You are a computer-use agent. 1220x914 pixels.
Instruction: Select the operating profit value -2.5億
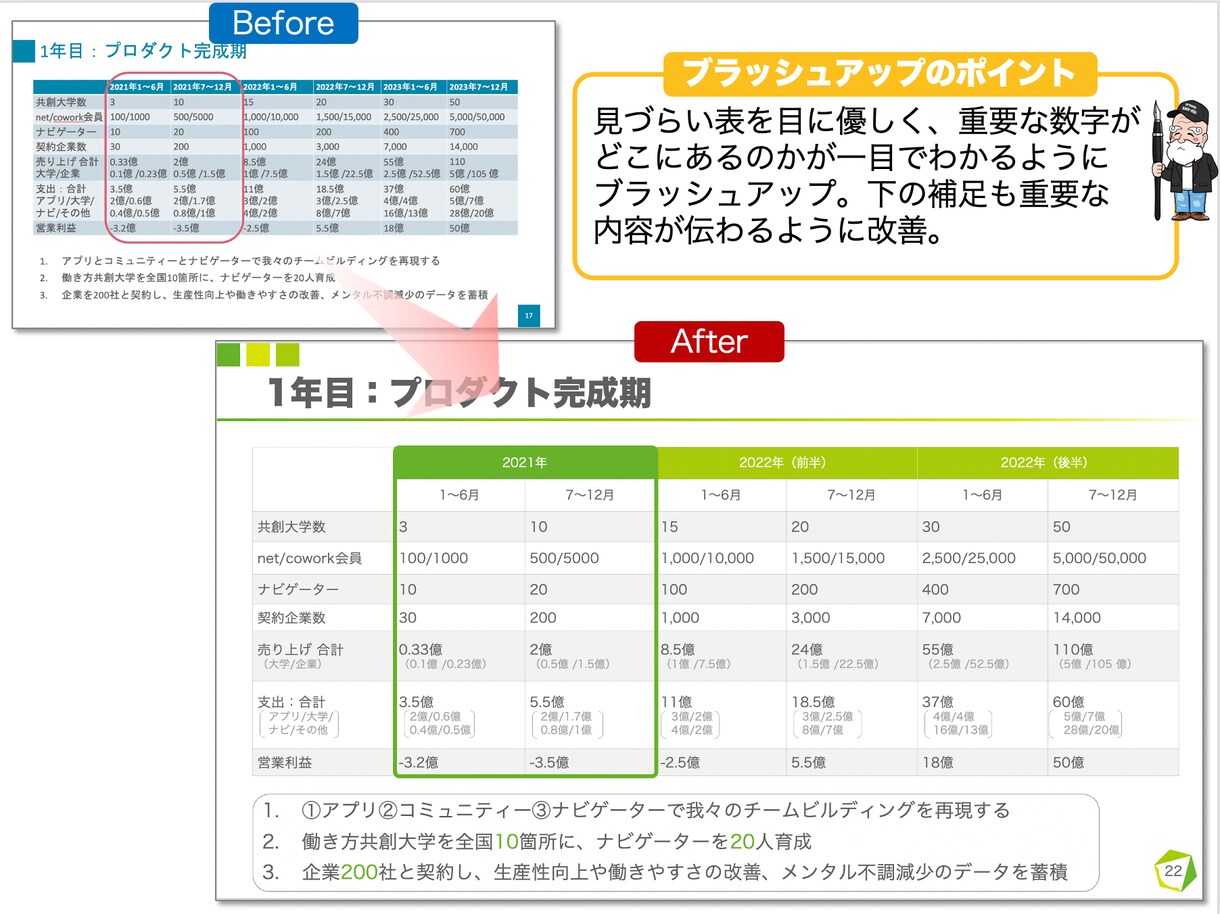(680, 762)
